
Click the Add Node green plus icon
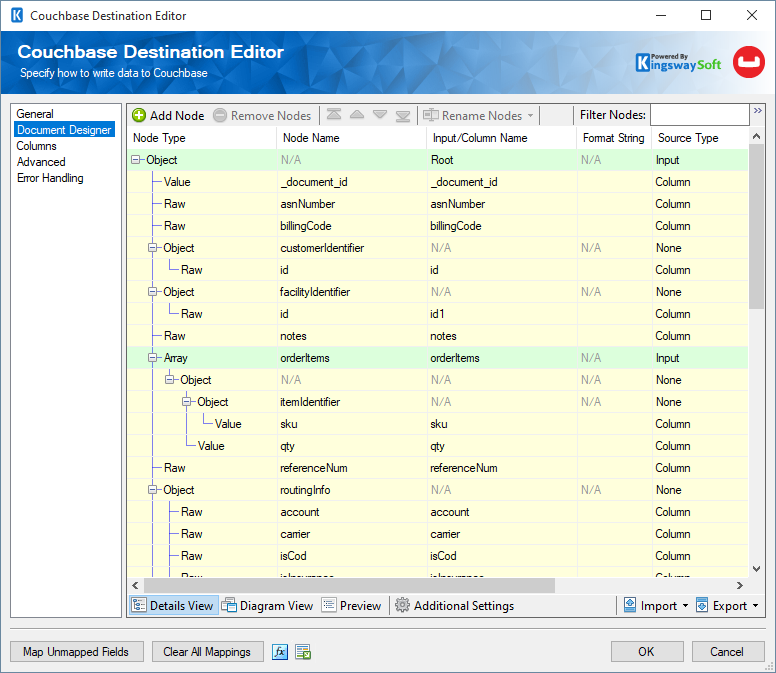[139, 115]
